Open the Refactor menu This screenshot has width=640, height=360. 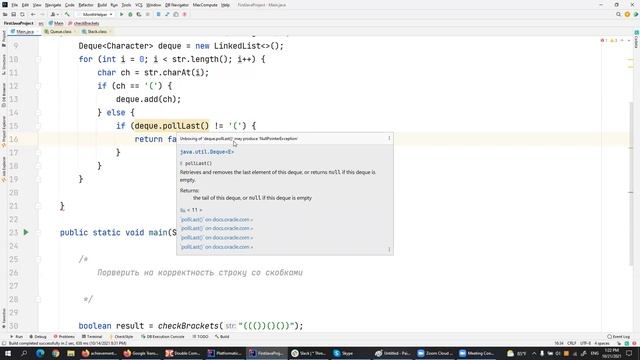(x=86, y=5)
